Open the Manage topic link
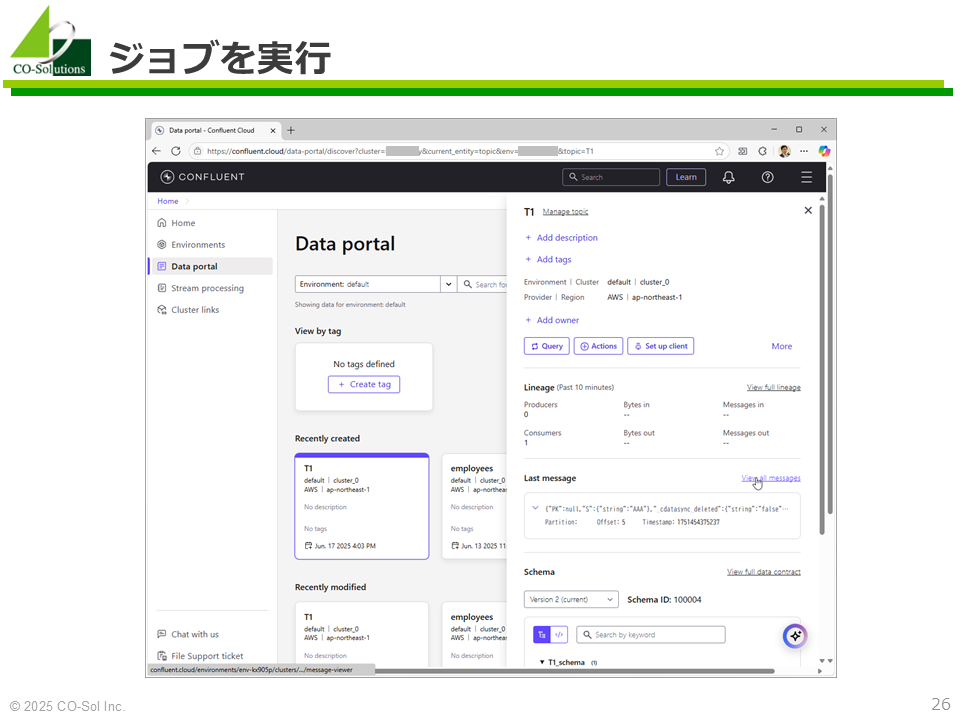960x720 pixels. 565,212
